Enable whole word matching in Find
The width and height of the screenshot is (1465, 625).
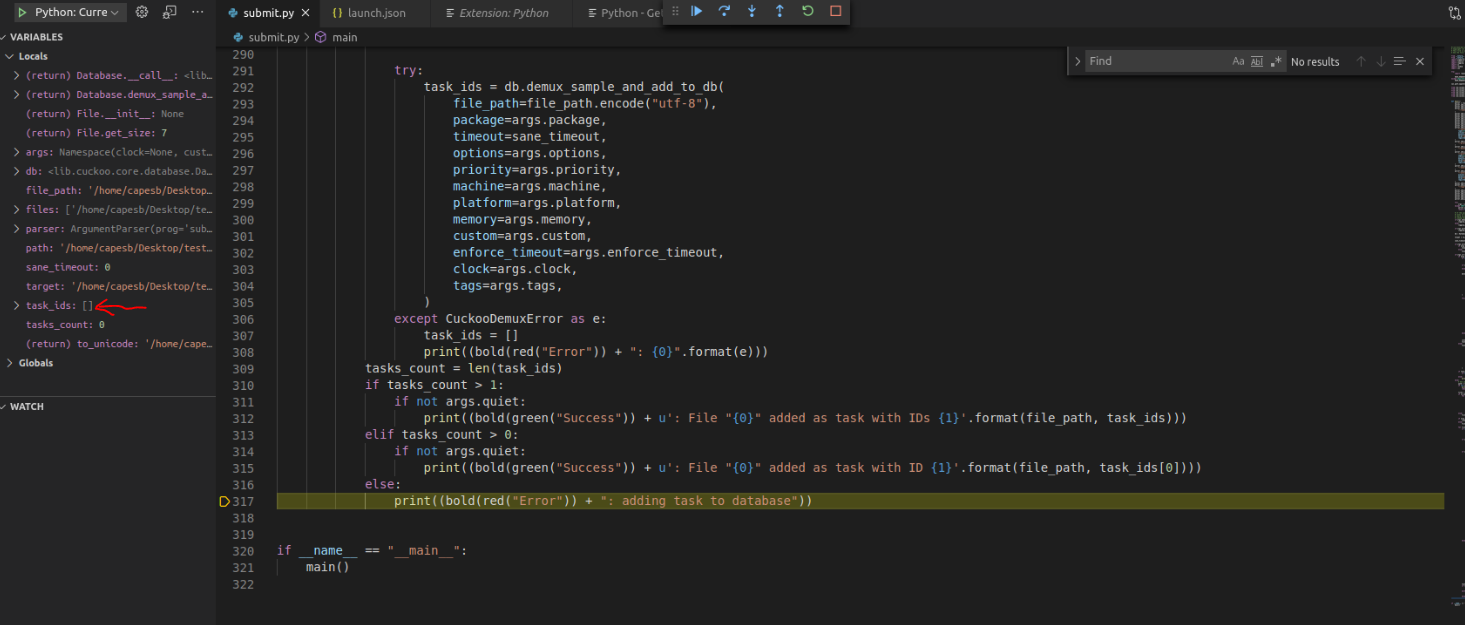pyautogui.click(x=1256, y=60)
